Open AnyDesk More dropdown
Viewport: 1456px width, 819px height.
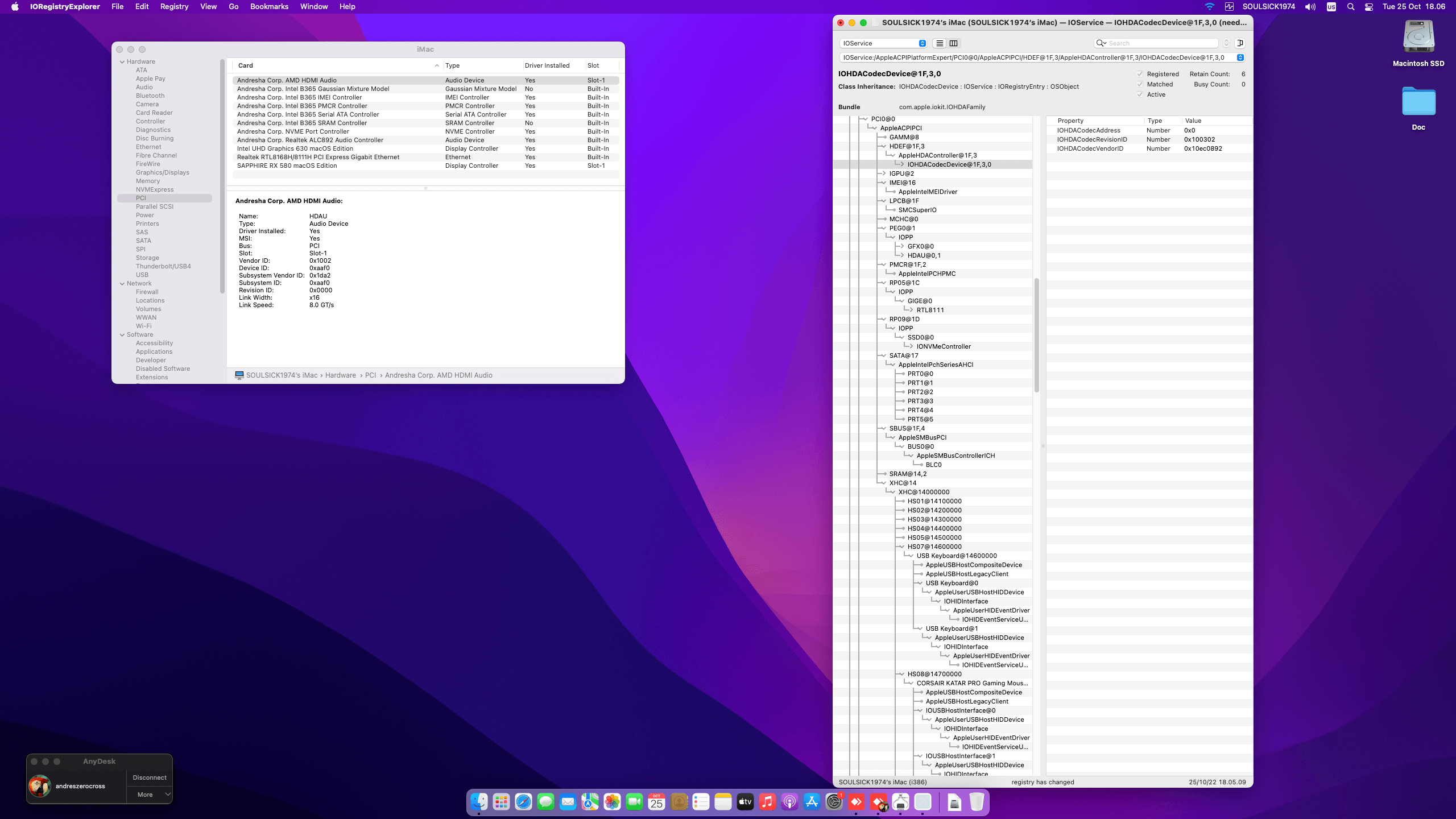(149, 795)
